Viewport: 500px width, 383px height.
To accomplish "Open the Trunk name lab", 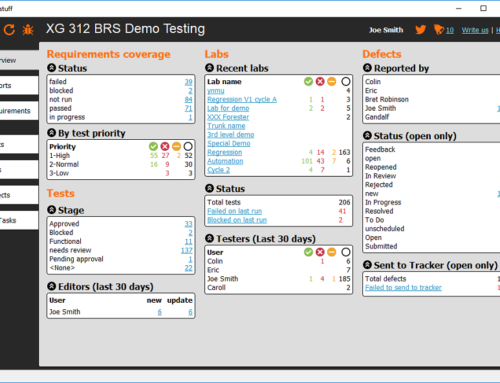I will tap(226, 126).
